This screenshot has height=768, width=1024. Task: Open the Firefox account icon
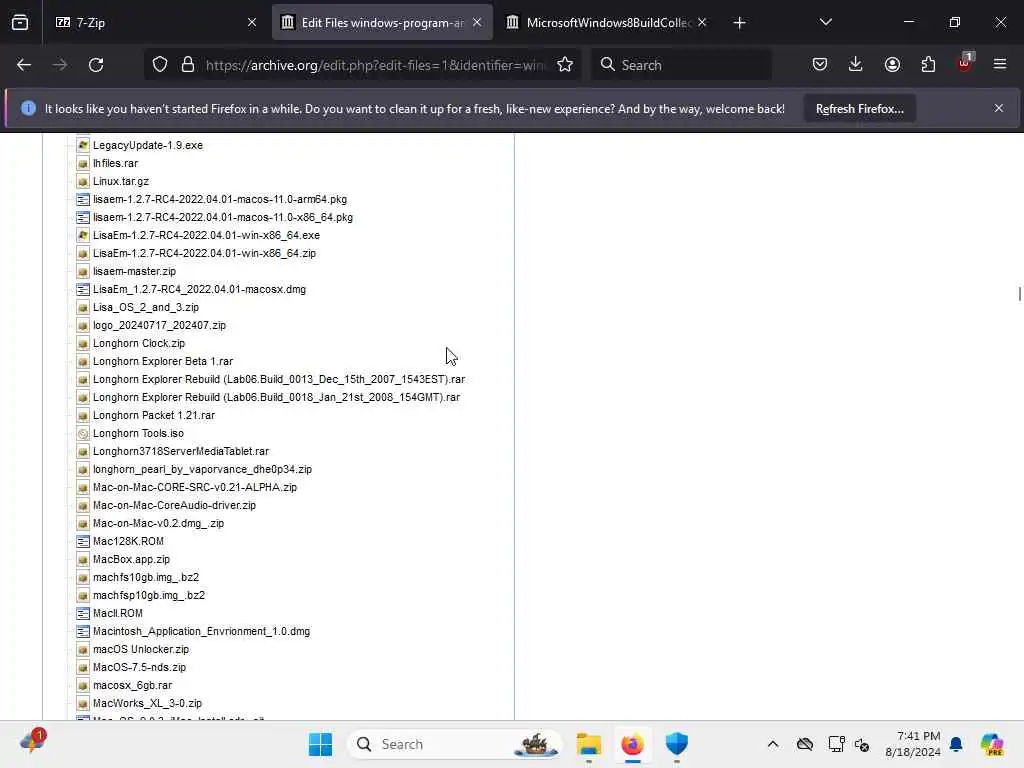tap(892, 65)
